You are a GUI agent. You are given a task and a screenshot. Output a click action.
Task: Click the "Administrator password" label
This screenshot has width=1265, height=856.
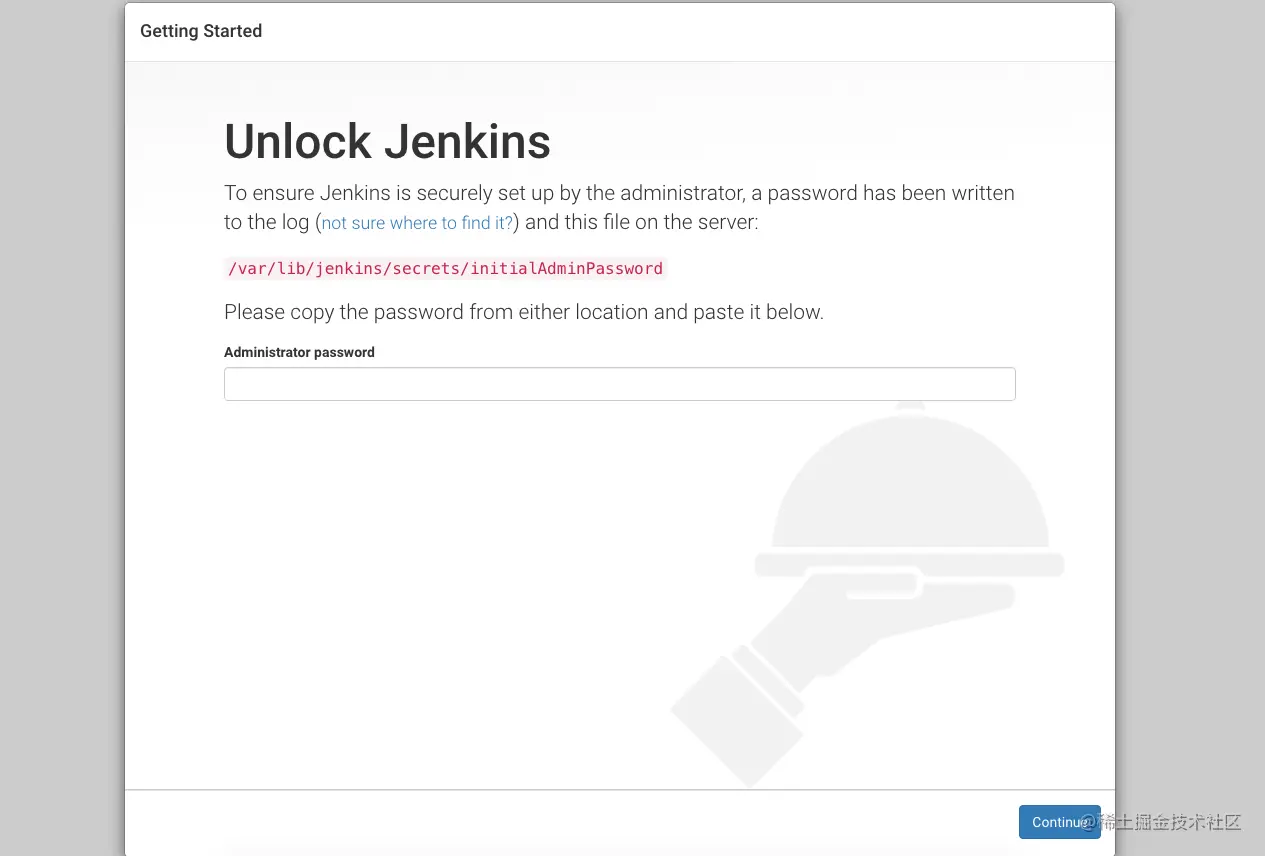299,352
